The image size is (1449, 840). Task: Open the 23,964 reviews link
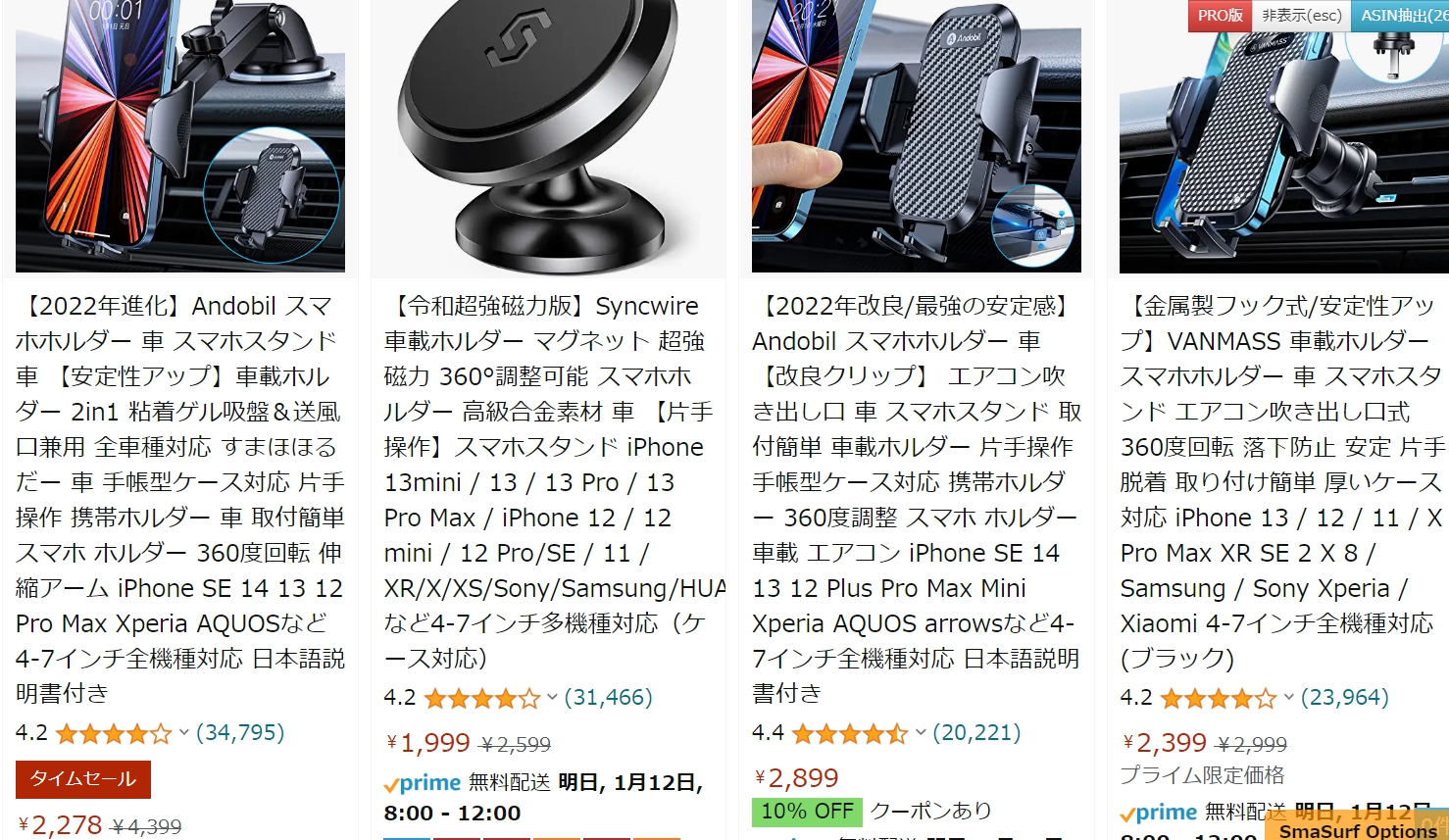(1345, 697)
